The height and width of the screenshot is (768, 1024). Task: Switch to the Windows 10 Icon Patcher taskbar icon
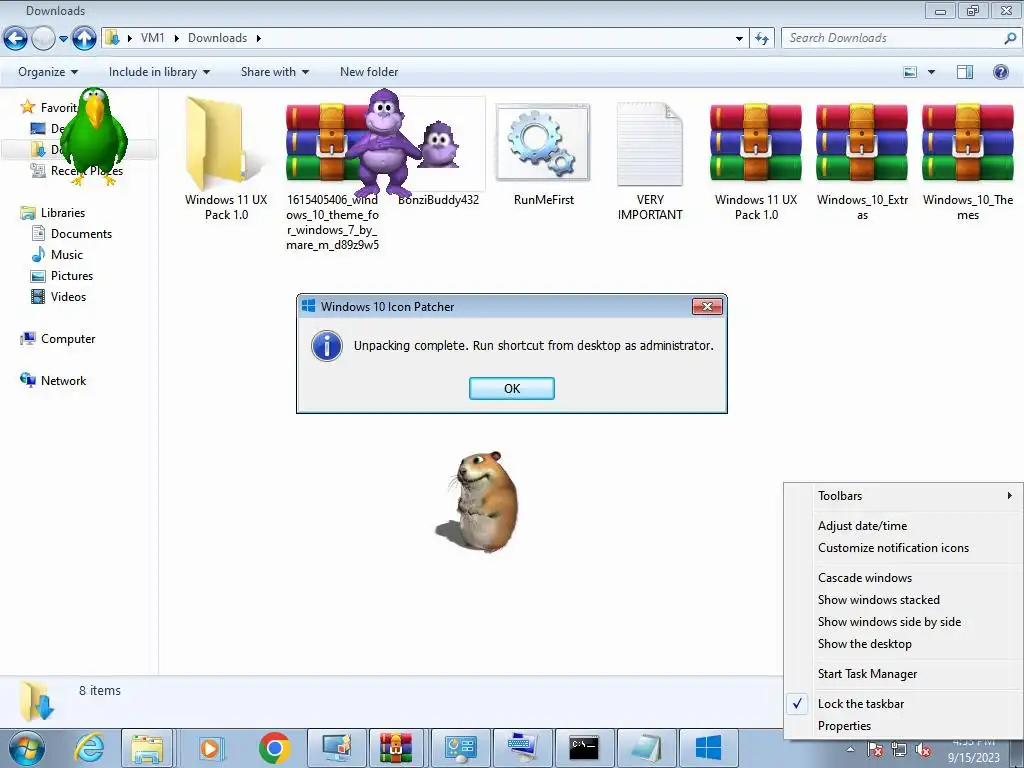tap(708, 748)
